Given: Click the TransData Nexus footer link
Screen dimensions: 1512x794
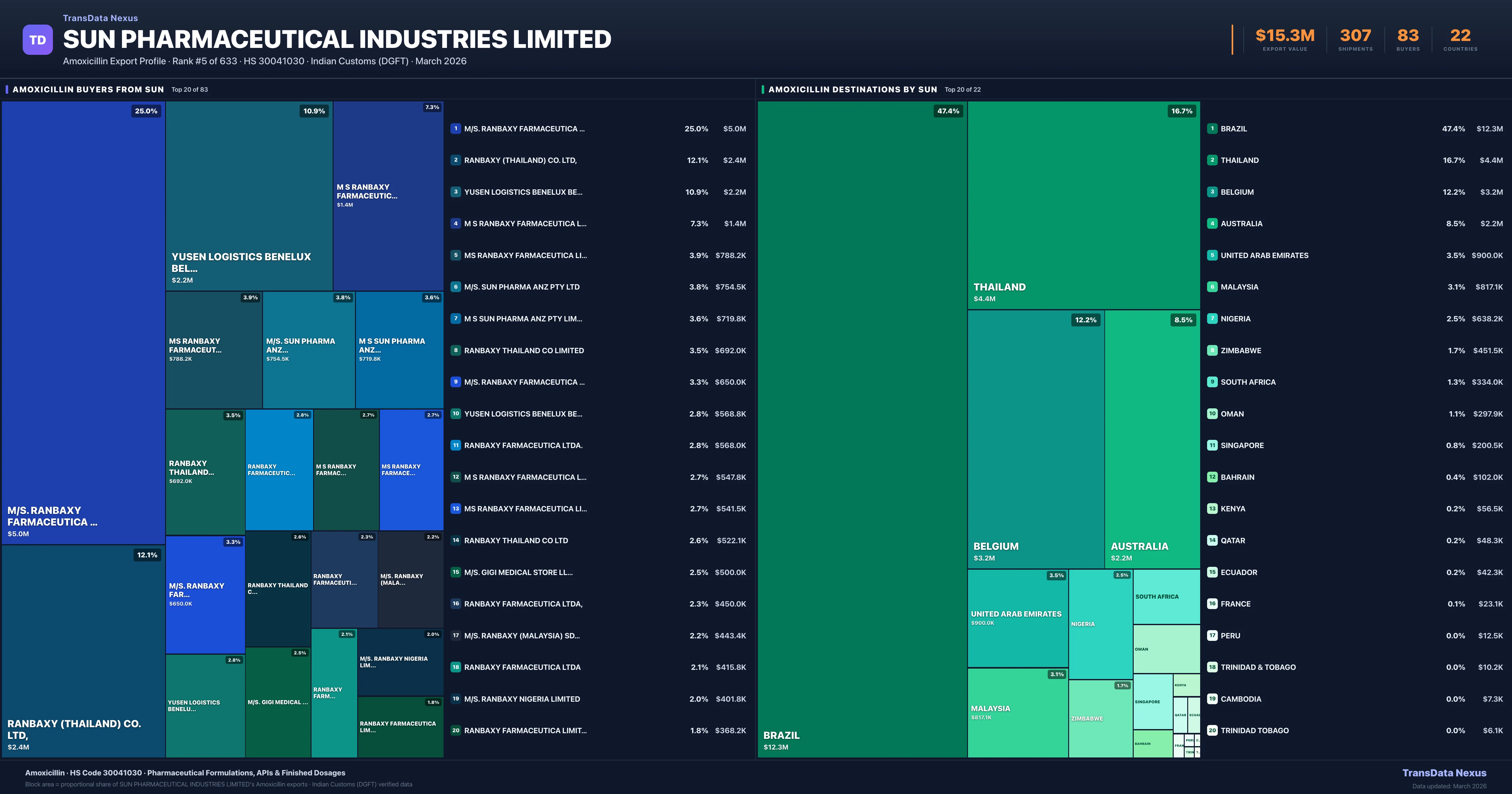Looking at the screenshot, I should (1444, 773).
